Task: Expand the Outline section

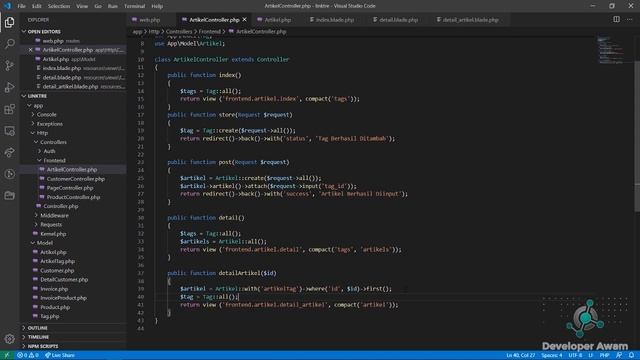Action: [38, 328]
